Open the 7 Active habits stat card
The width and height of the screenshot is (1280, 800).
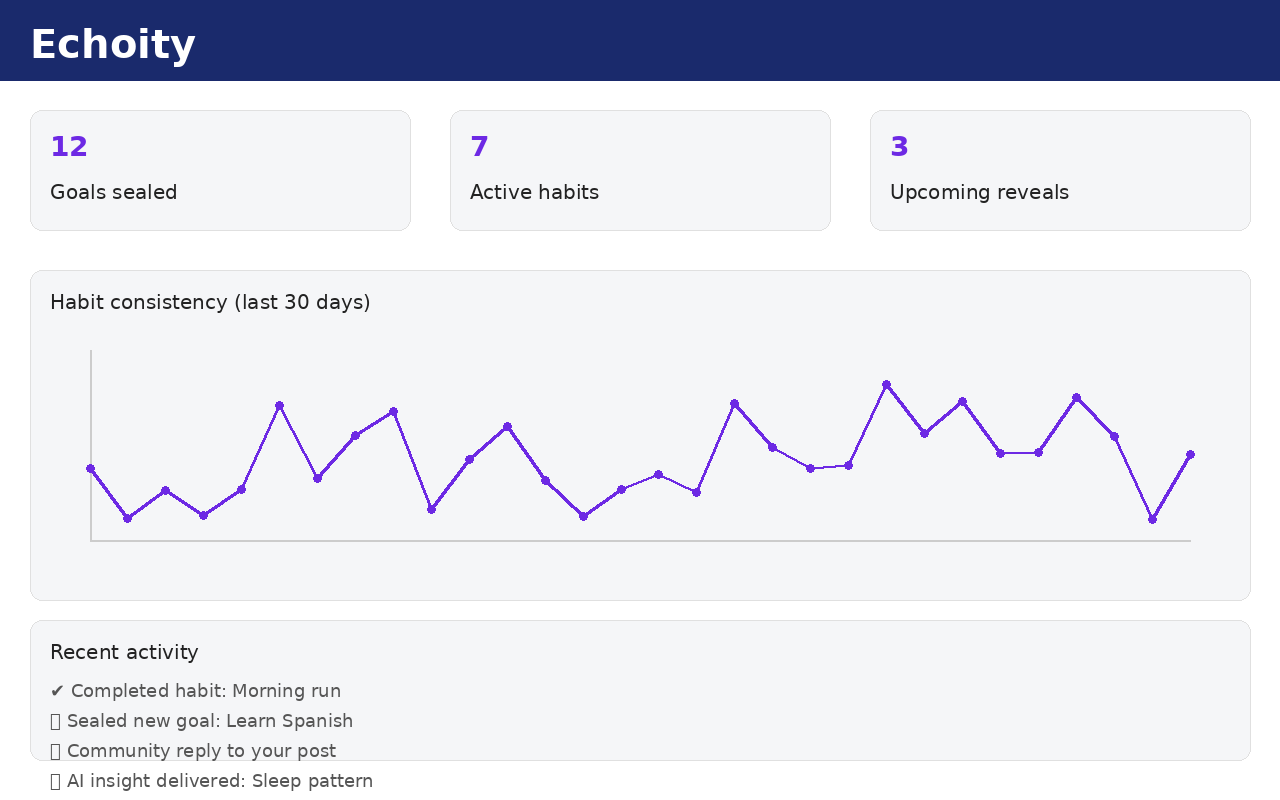pyautogui.click(x=640, y=170)
